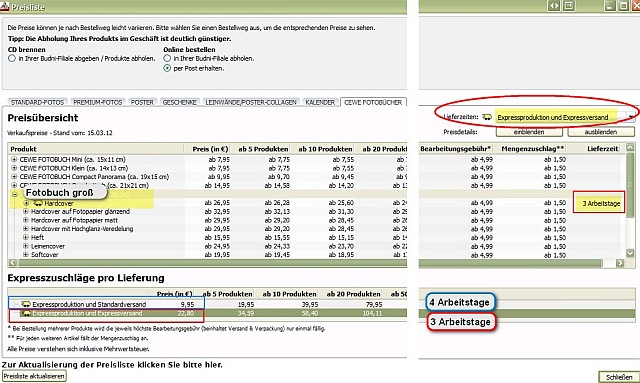640x383 pixels.
Task: Open the Lieferzeiten dropdown
Action: (631, 117)
